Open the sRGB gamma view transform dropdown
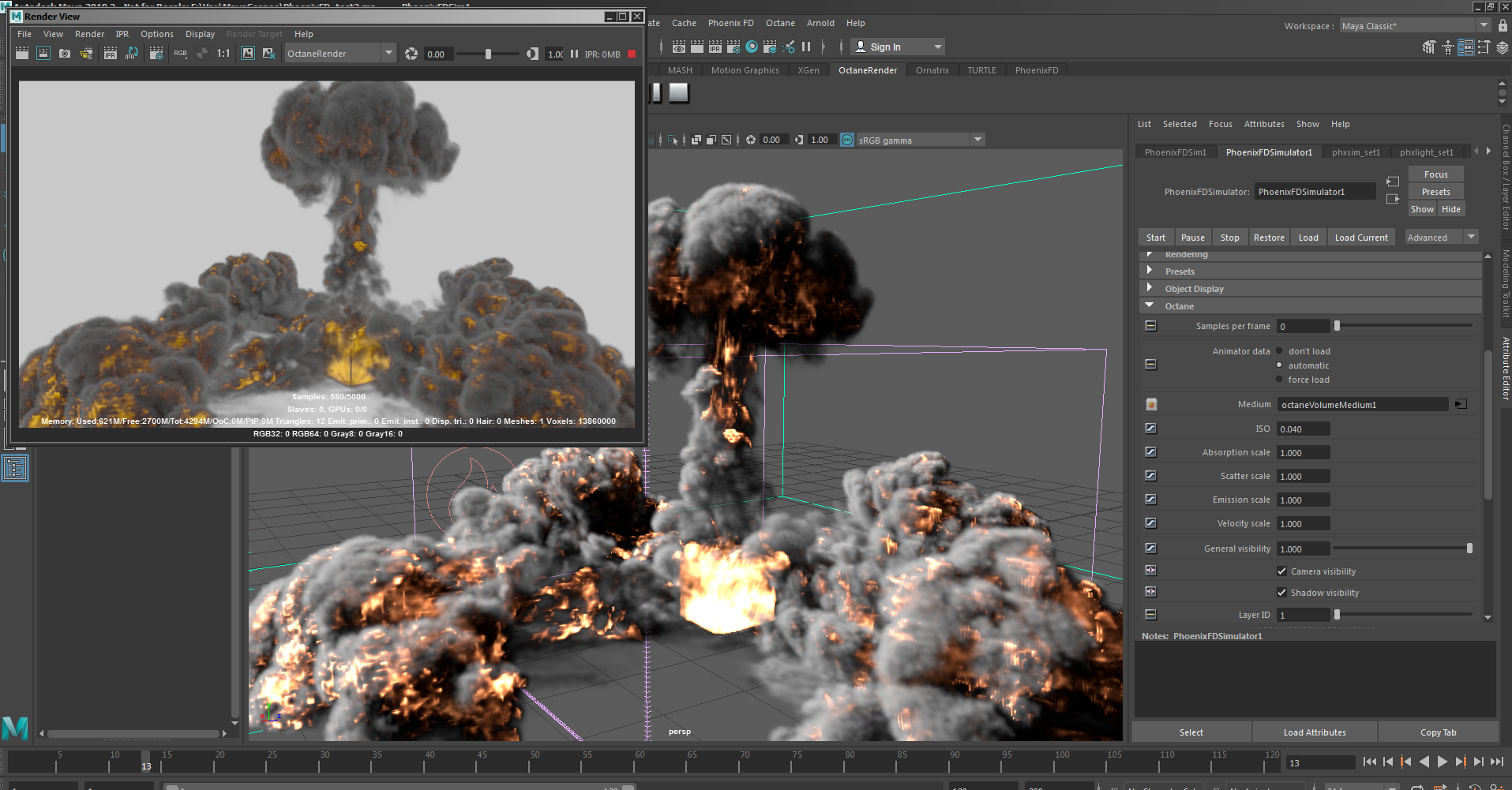This screenshot has height=790, width=1512. [977, 140]
